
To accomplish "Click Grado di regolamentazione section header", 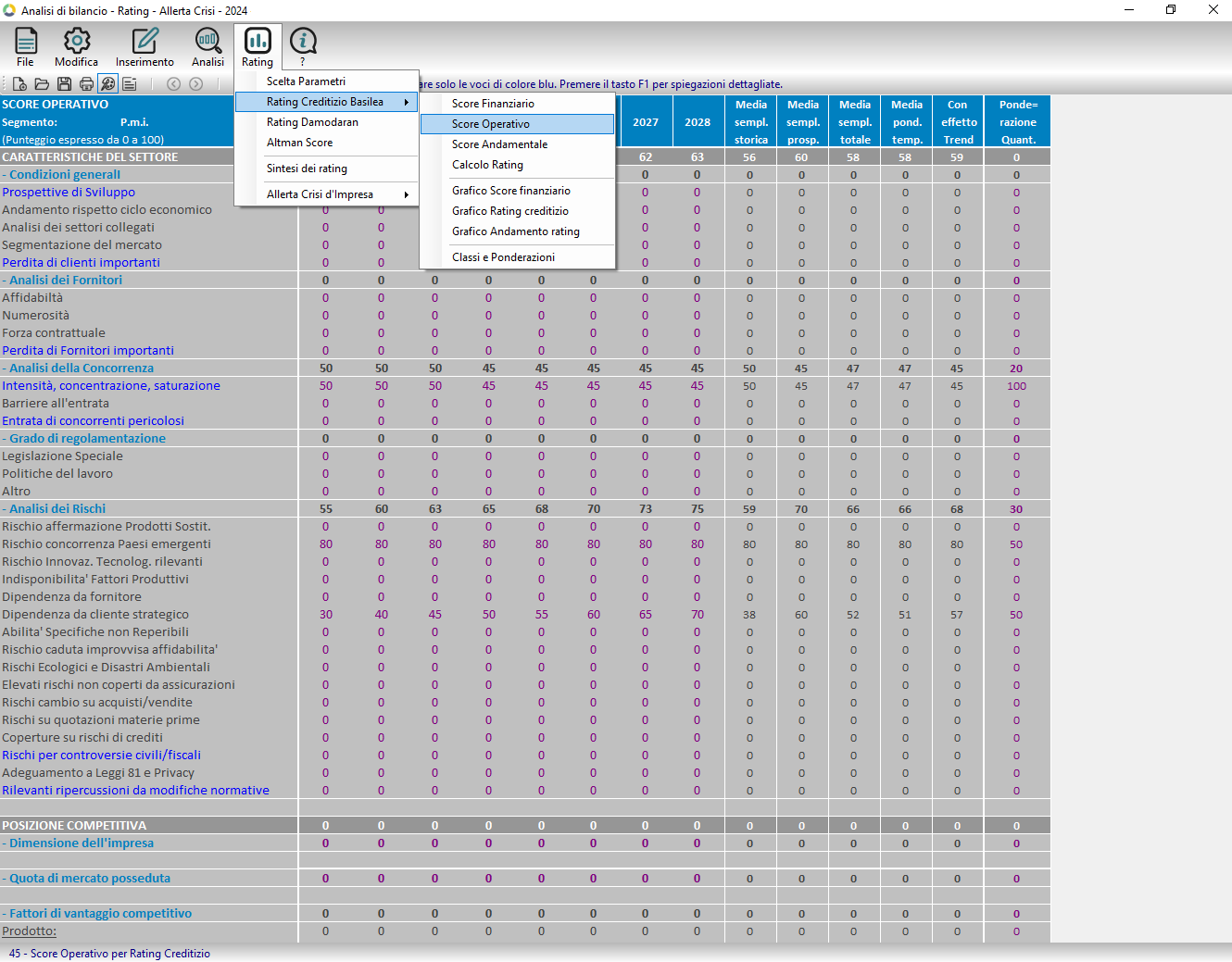I will pyautogui.click(x=83, y=439).
